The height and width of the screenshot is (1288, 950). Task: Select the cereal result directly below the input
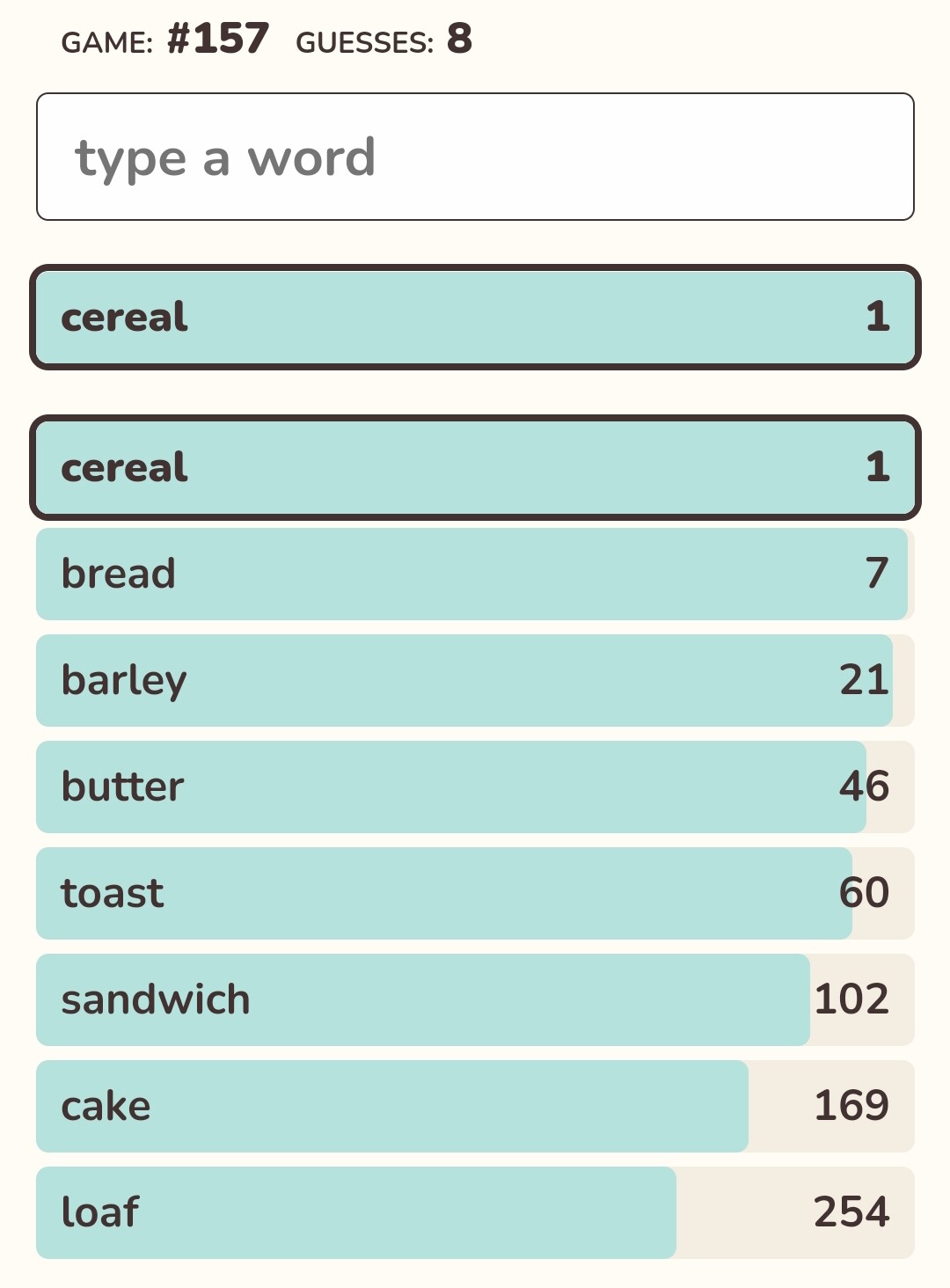pos(475,317)
